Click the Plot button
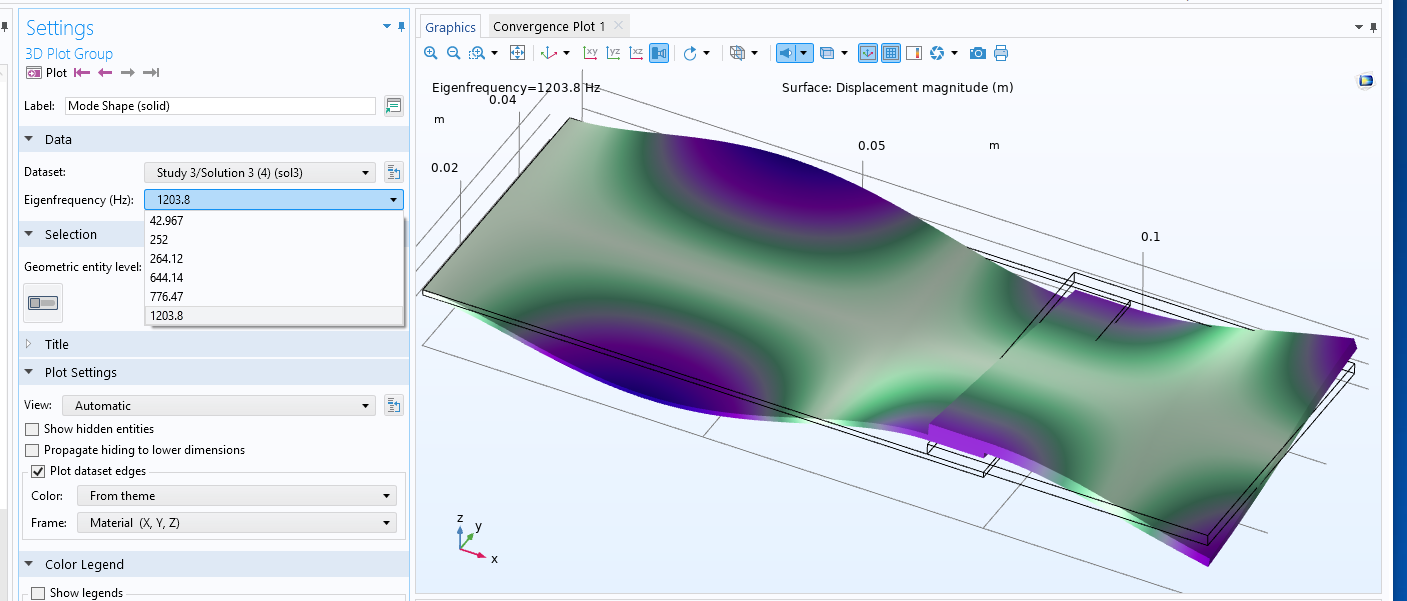This screenshot has height=601, width=1407. 47,73
